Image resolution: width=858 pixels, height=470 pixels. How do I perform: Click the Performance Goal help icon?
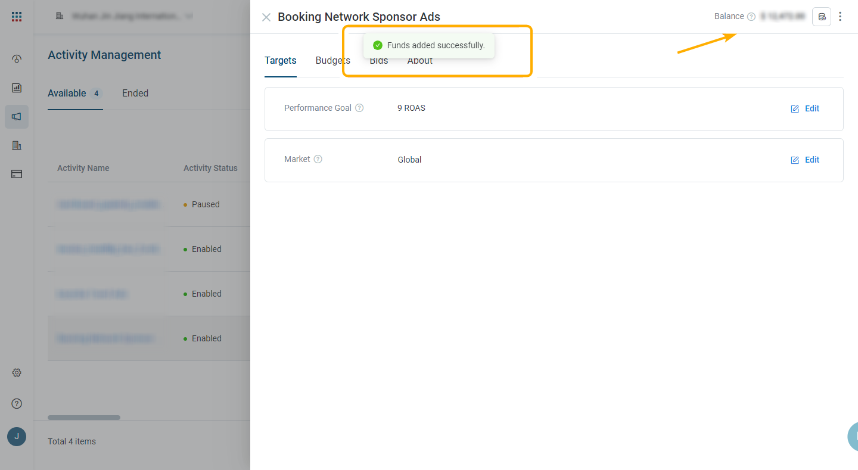coord(360,108)
